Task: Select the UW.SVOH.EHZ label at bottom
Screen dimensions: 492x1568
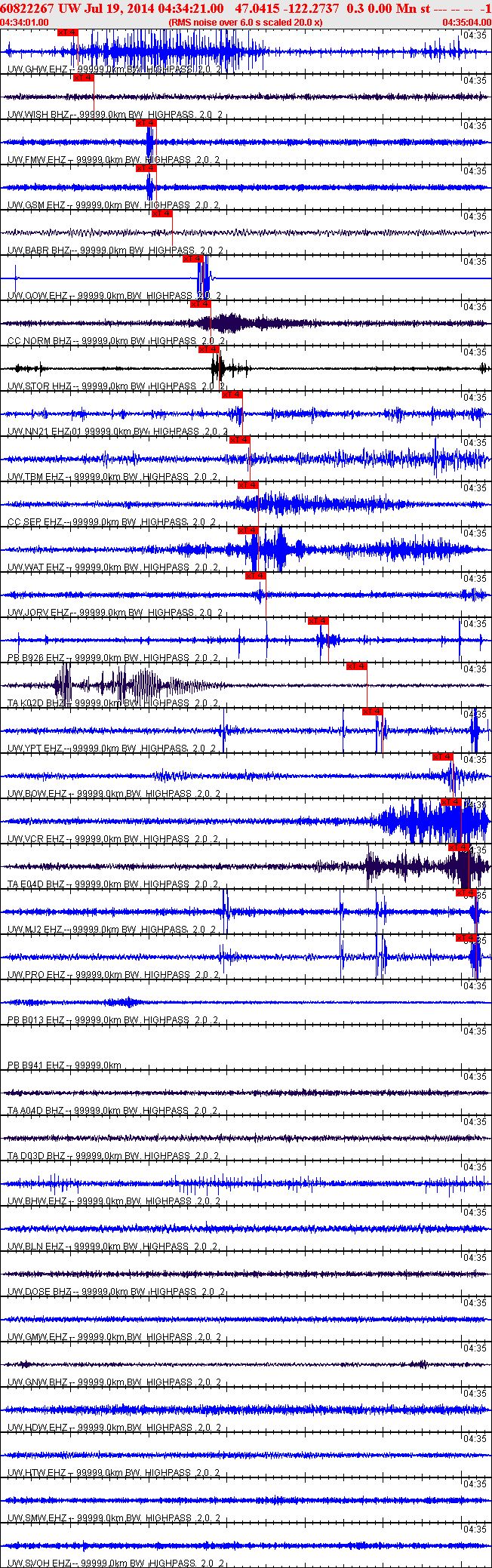Action: pyautogui.click(x=39, y=1563)
